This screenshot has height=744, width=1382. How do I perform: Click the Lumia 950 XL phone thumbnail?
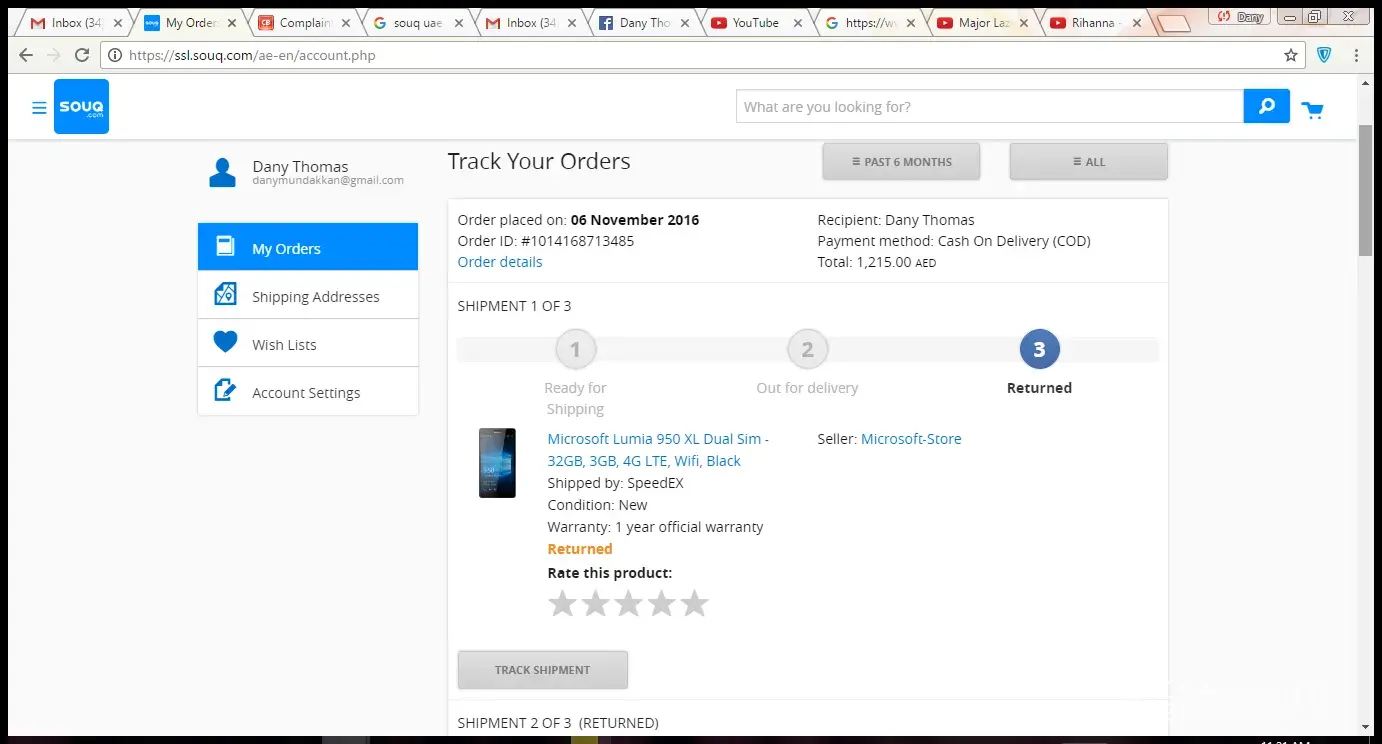497,463
